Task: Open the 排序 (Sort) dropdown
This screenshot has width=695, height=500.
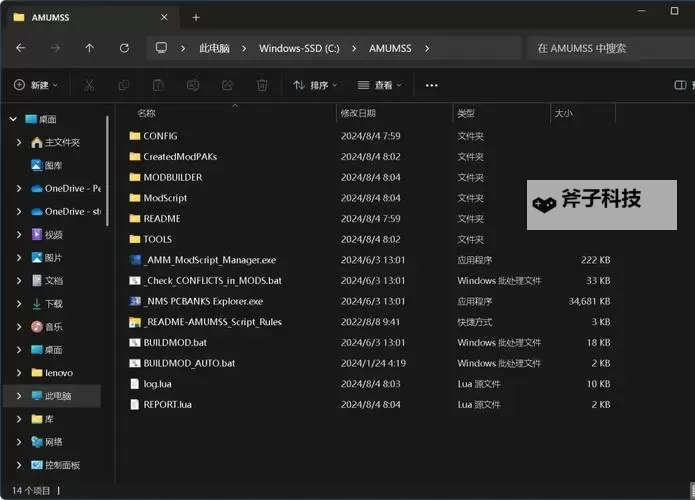Action: (316, 85)
